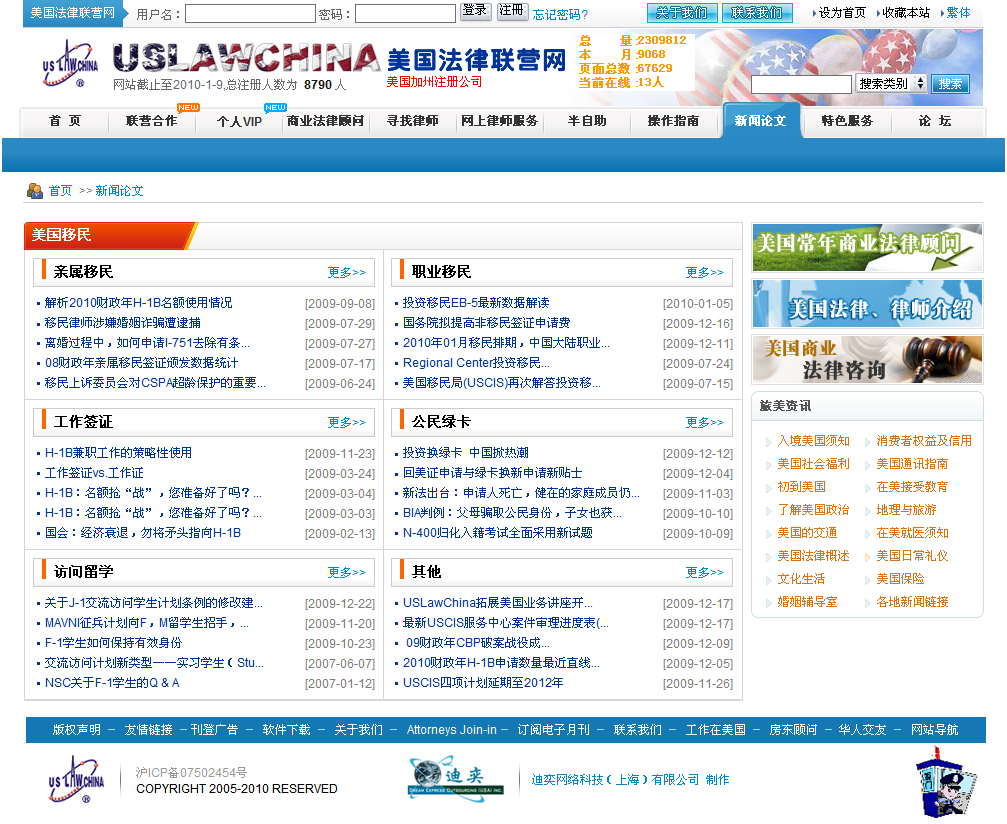Click into the 密码 password field
Image resolution: width=1007 pixels, height=824 pixels.
tap(405, 13)
